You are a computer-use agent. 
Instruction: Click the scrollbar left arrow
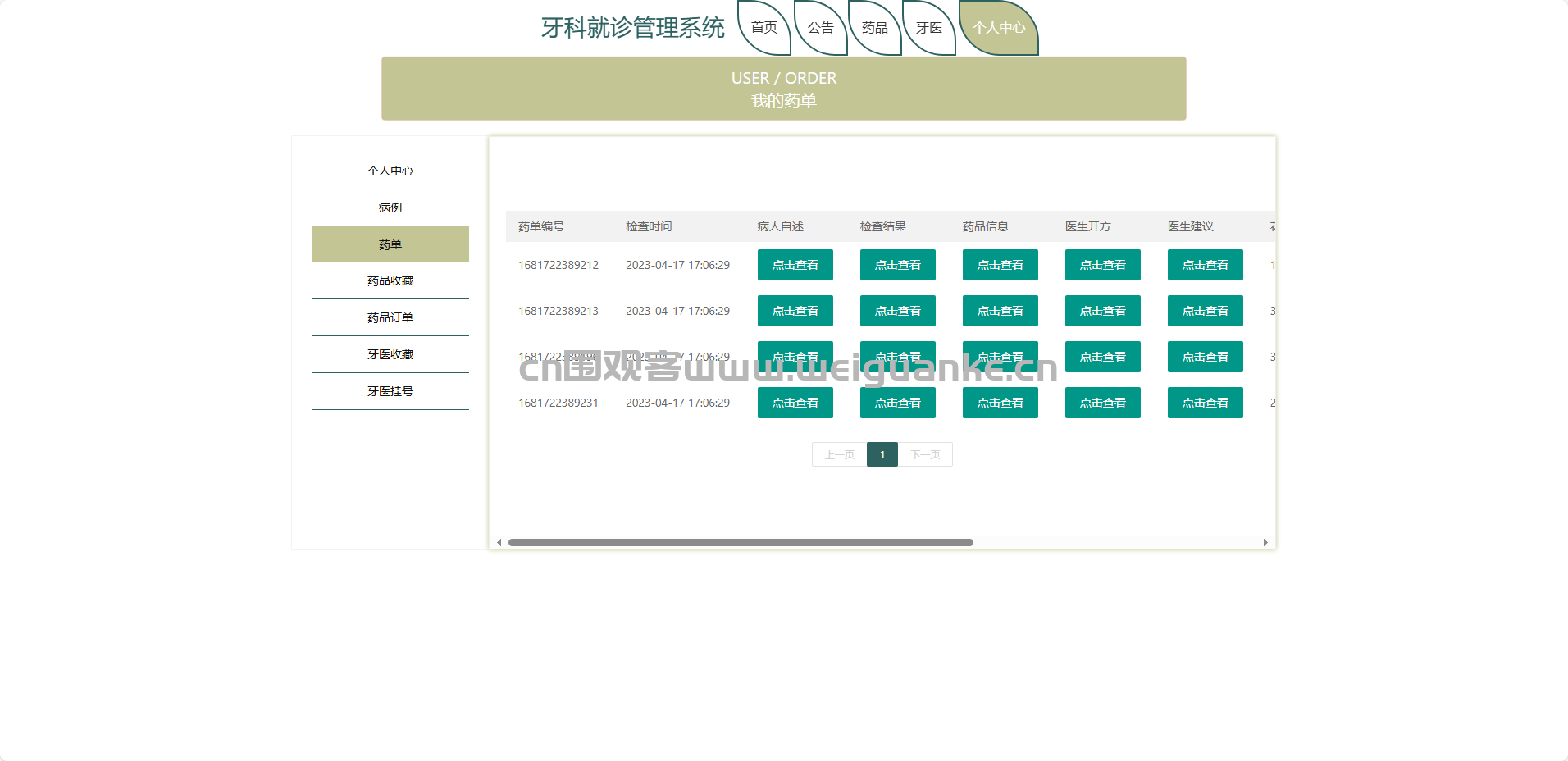coord(499,542)
